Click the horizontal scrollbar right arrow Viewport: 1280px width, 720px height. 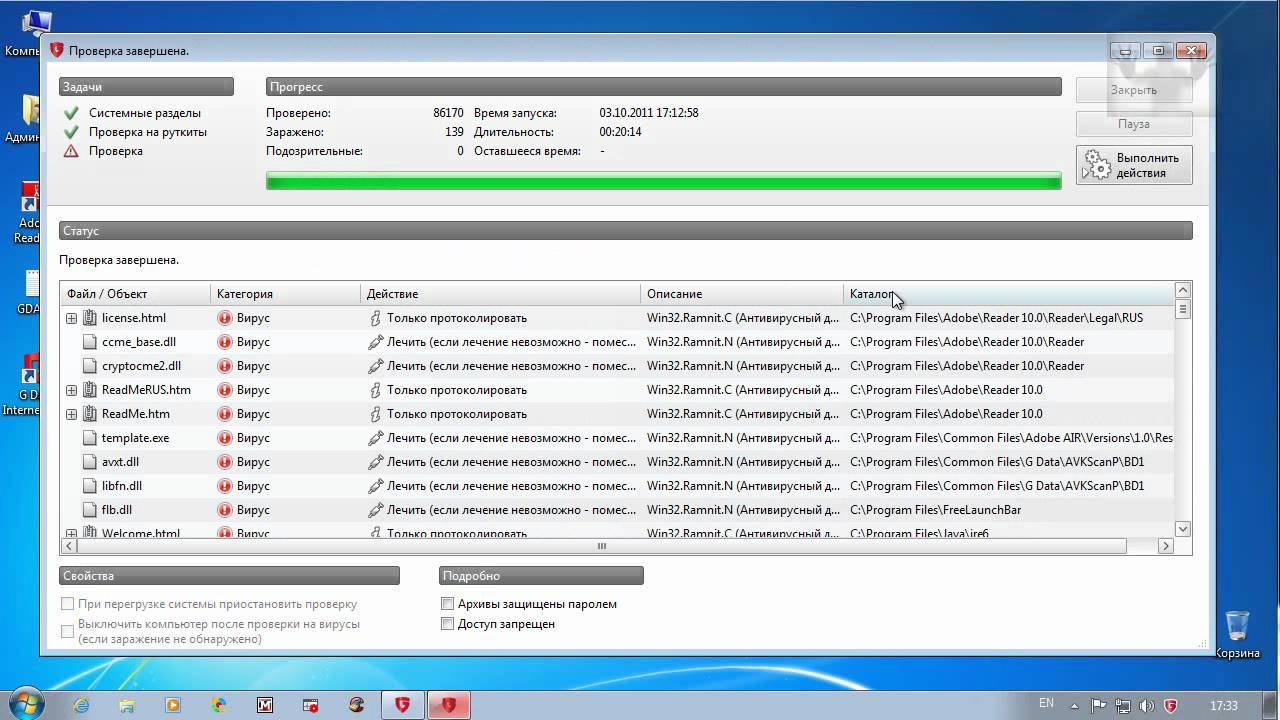(1165, 546)
